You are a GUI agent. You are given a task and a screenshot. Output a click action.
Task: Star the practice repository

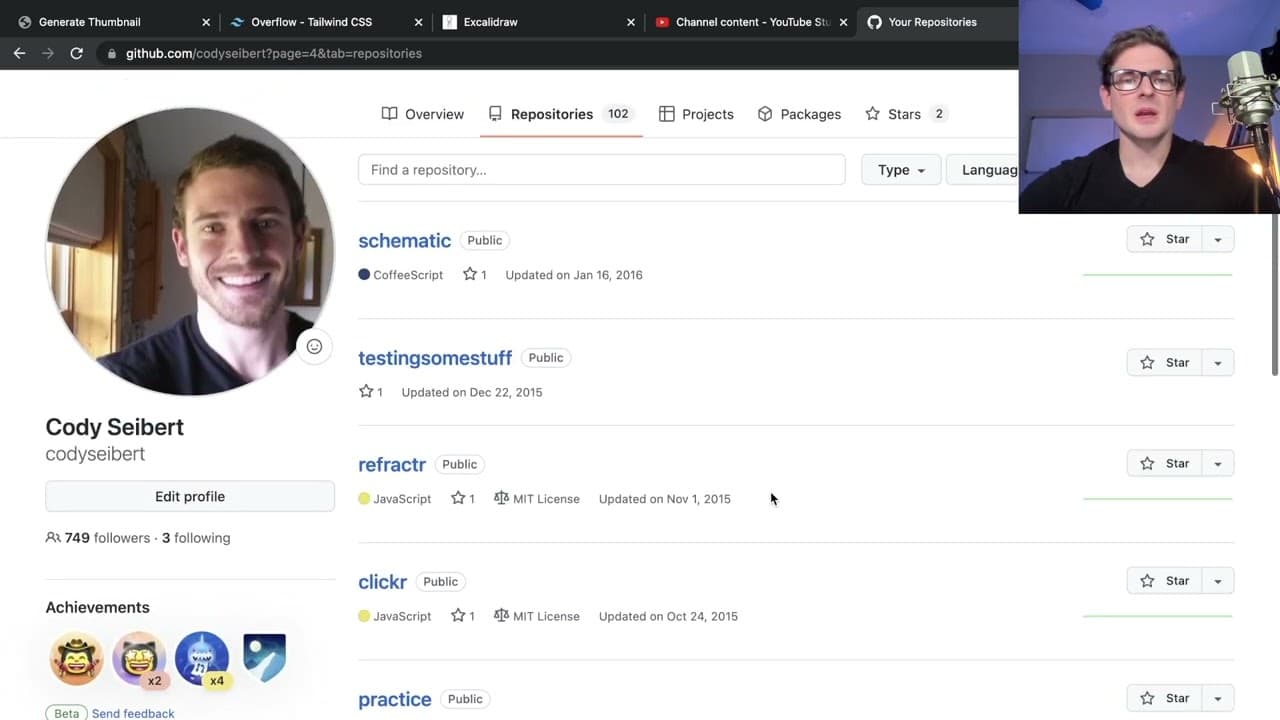1164,698
